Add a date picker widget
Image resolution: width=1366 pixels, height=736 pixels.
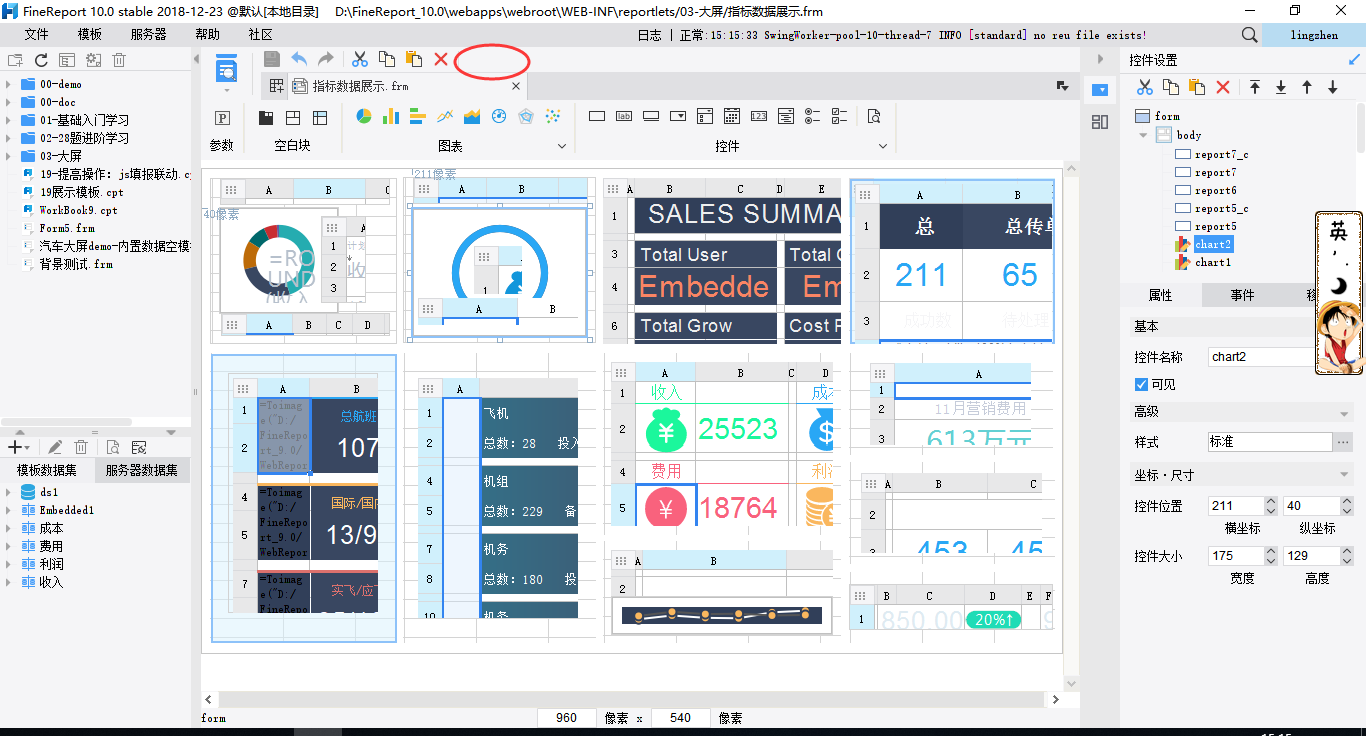point(732,117)
